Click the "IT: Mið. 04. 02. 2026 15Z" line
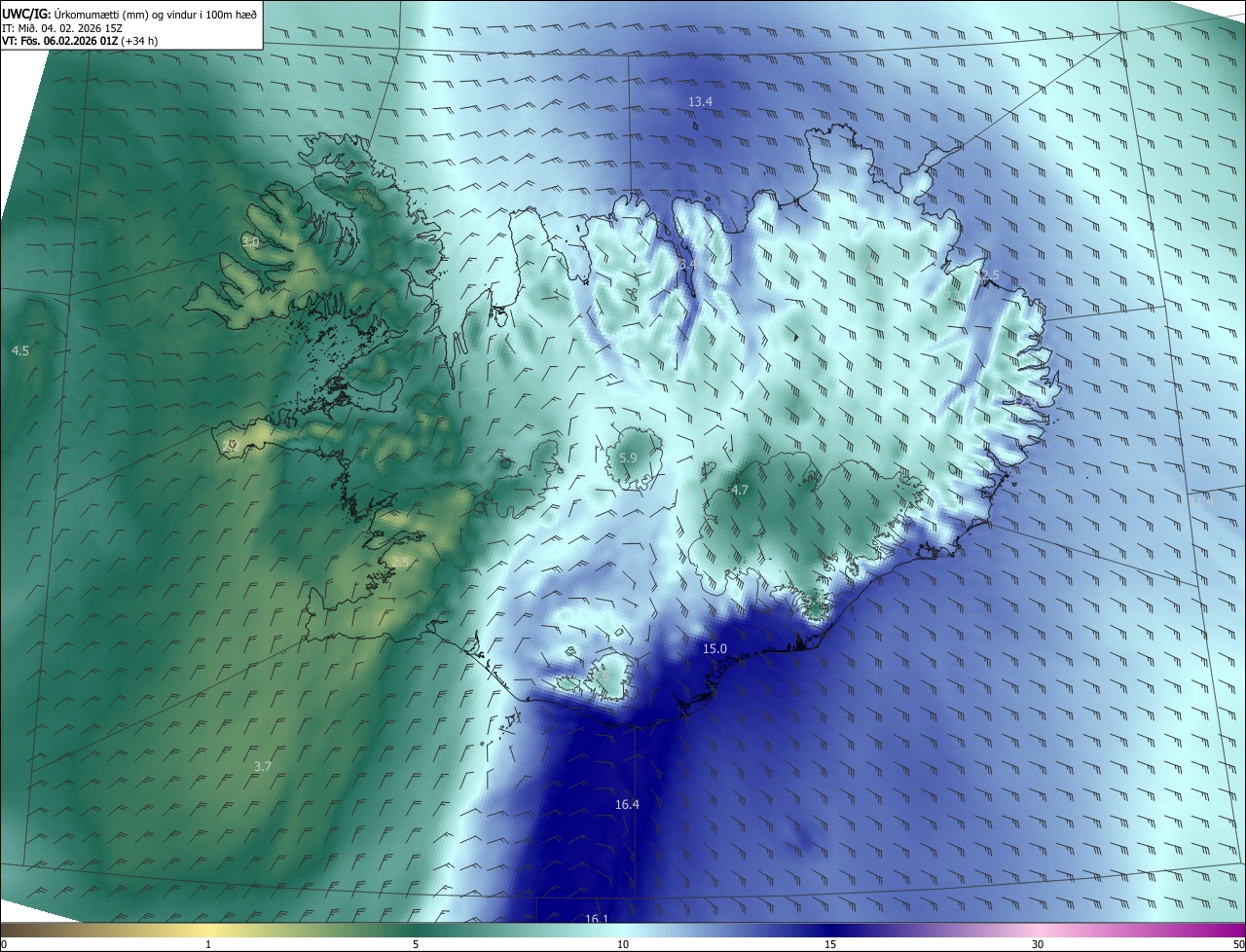This screenshot has height=952, width=1246. [x=61, y=27]
